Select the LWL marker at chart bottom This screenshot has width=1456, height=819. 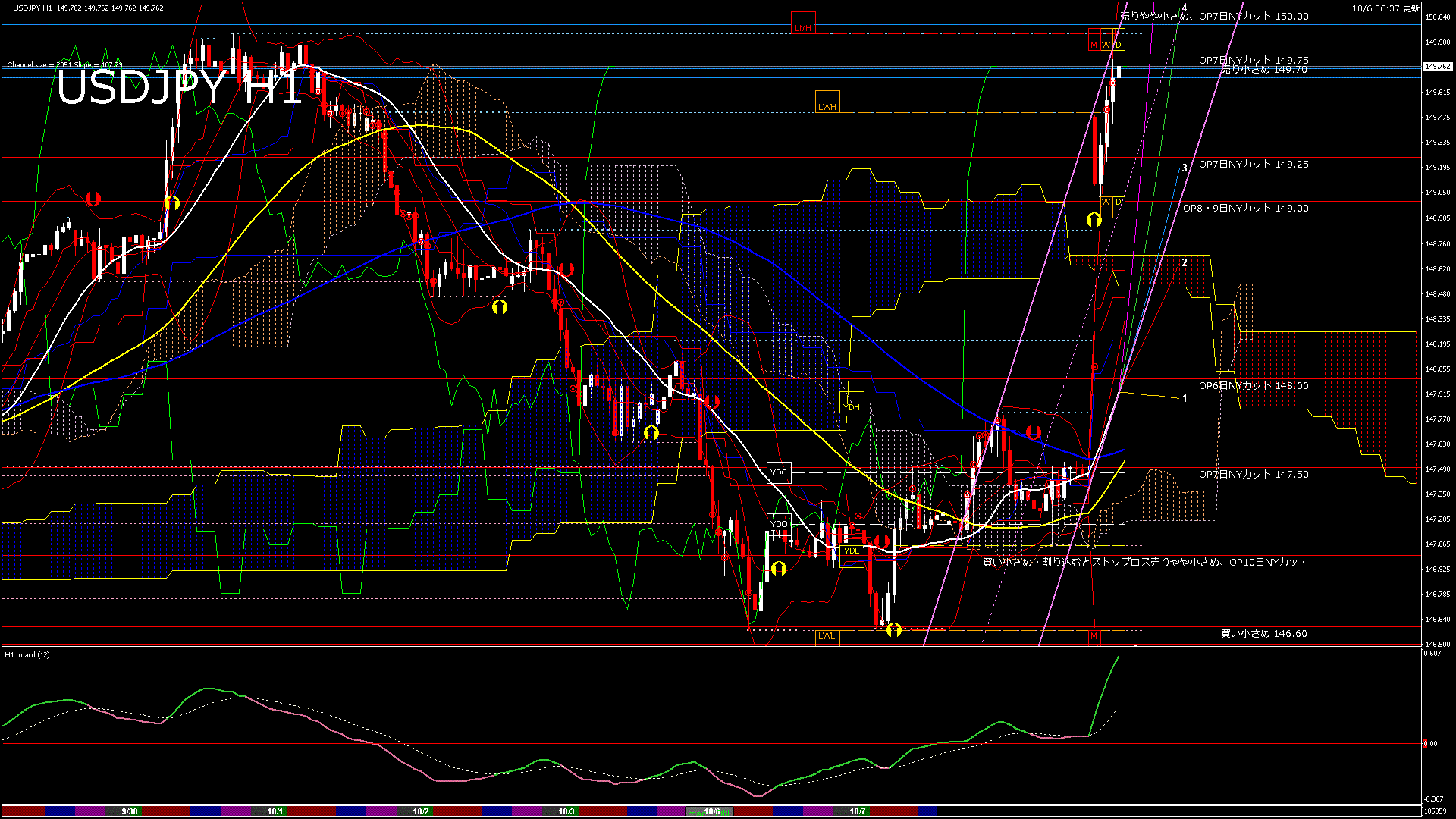[827, 635]
